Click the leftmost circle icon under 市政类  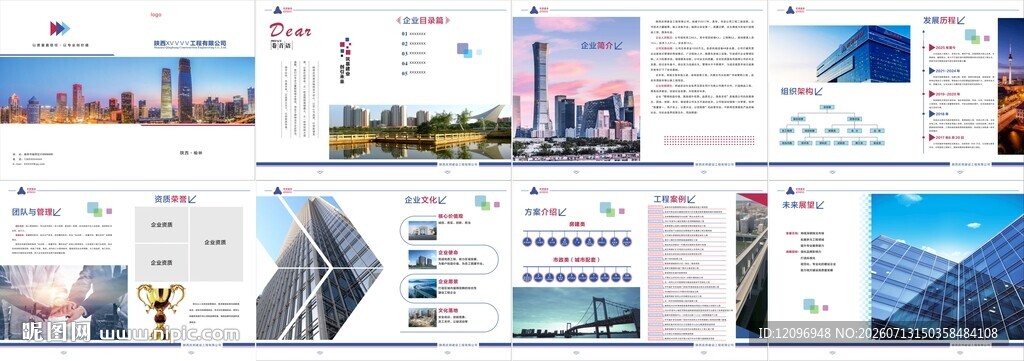click(528, 277)
